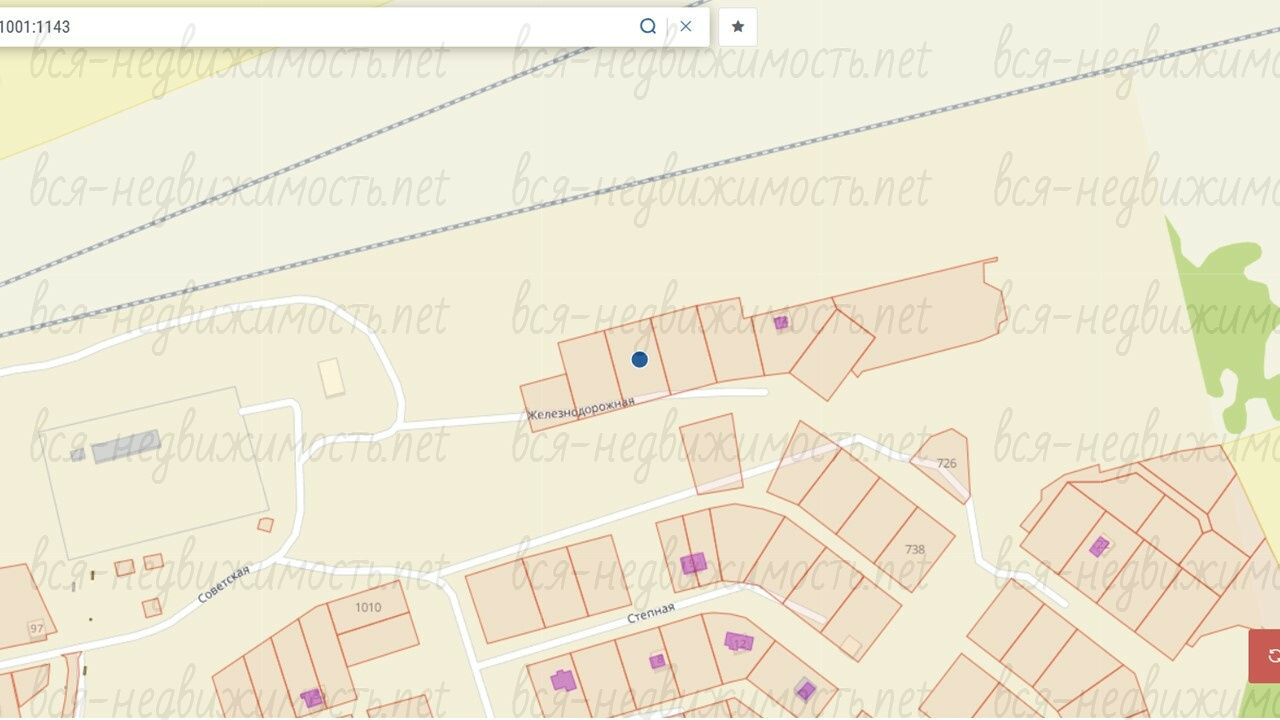Open favorites with the star button
This screenshot has width=1280, height=720.
(738, 27)
